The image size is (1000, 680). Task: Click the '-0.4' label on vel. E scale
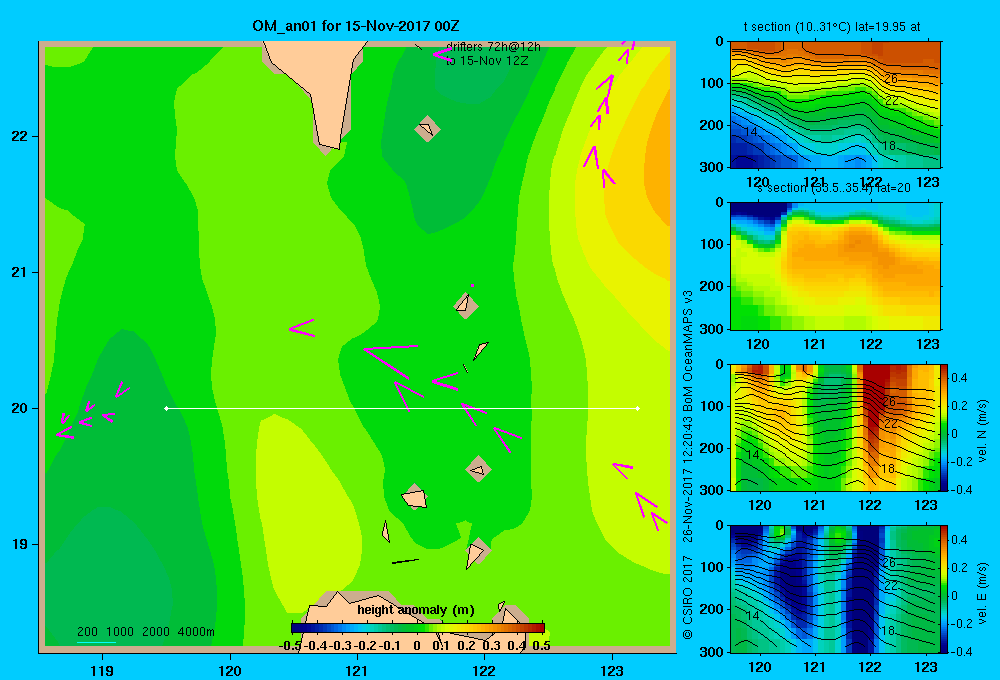click(x=960, y=651)
